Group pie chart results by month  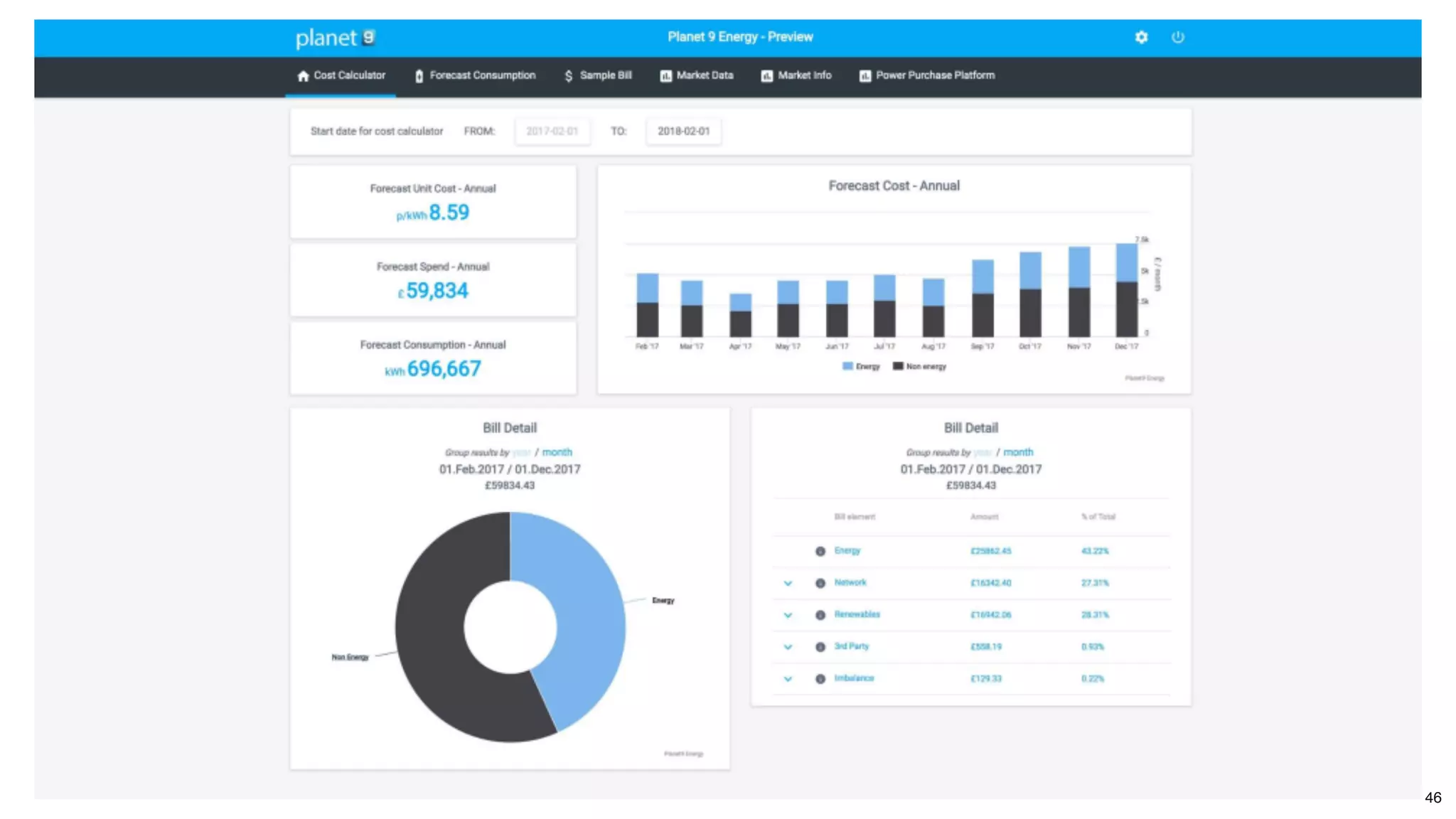(557, 452)
